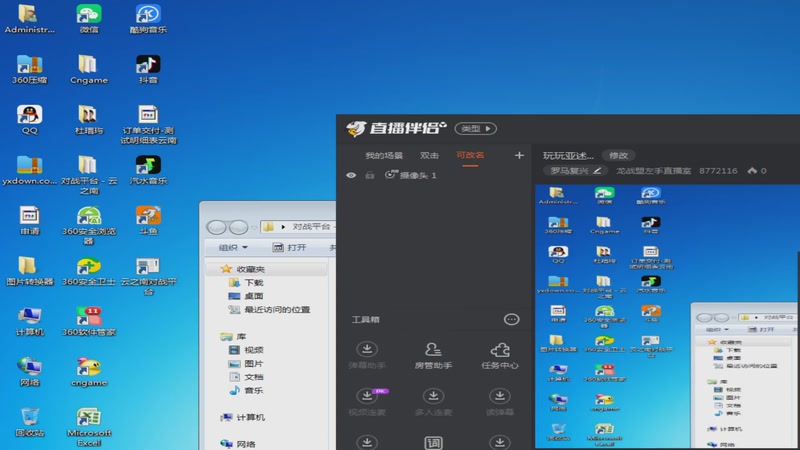
Task: Download the 多人连麦 tool
Action: click(x=433, y=402)
